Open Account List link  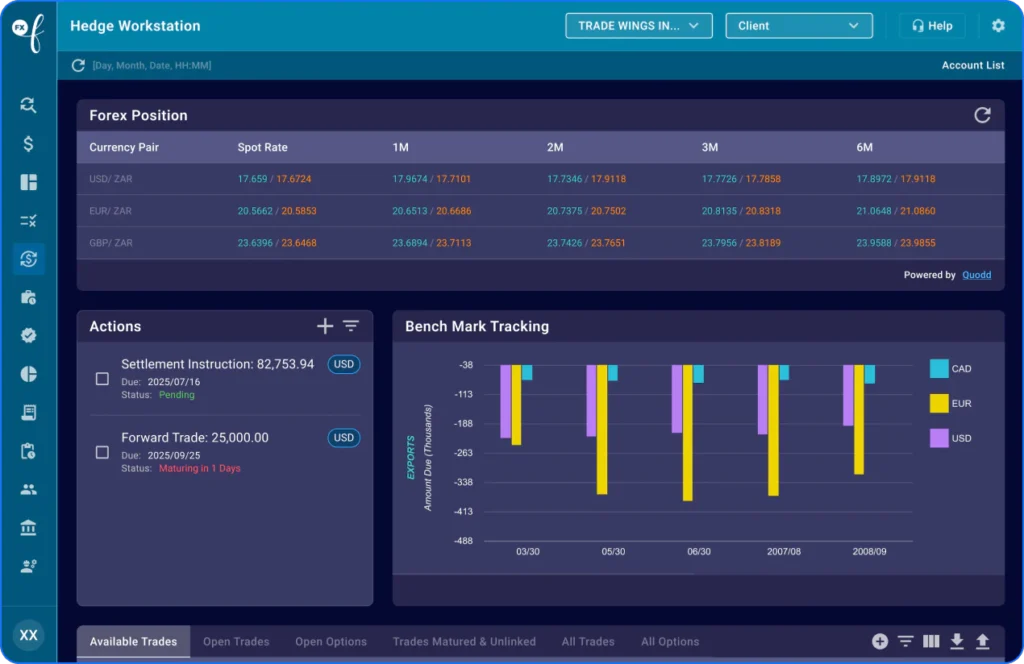point(972,66)
